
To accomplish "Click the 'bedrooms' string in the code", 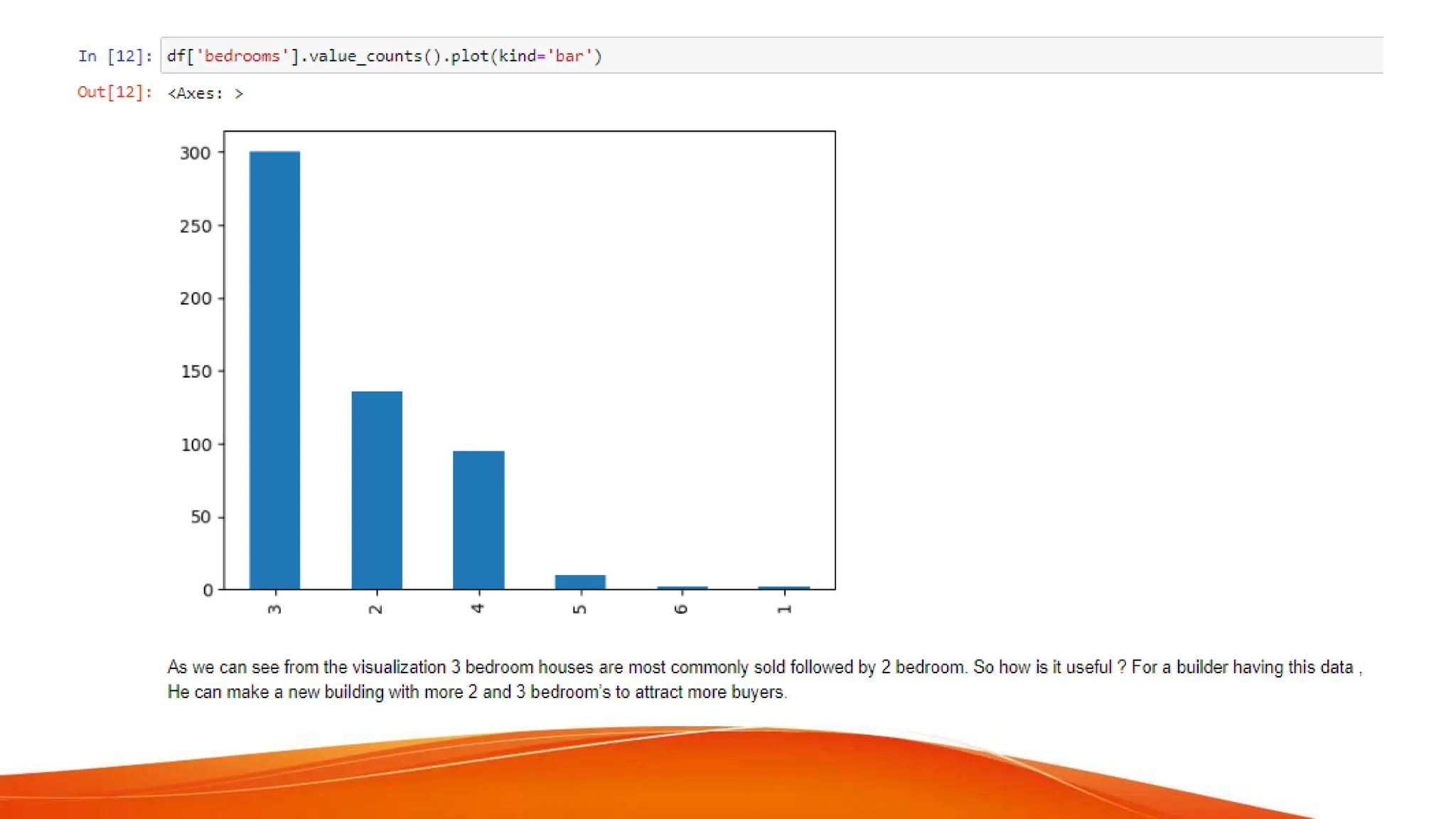I will tap(242, 56).
